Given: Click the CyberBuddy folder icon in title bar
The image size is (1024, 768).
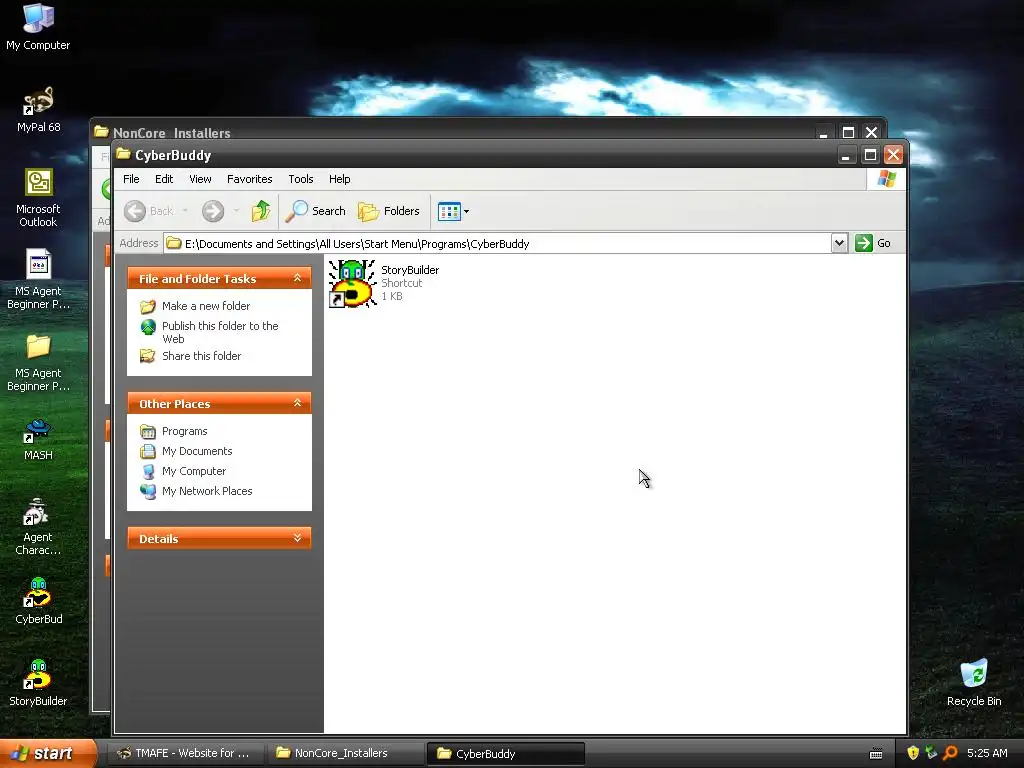Looking at the screenshot, I should 123,155.
